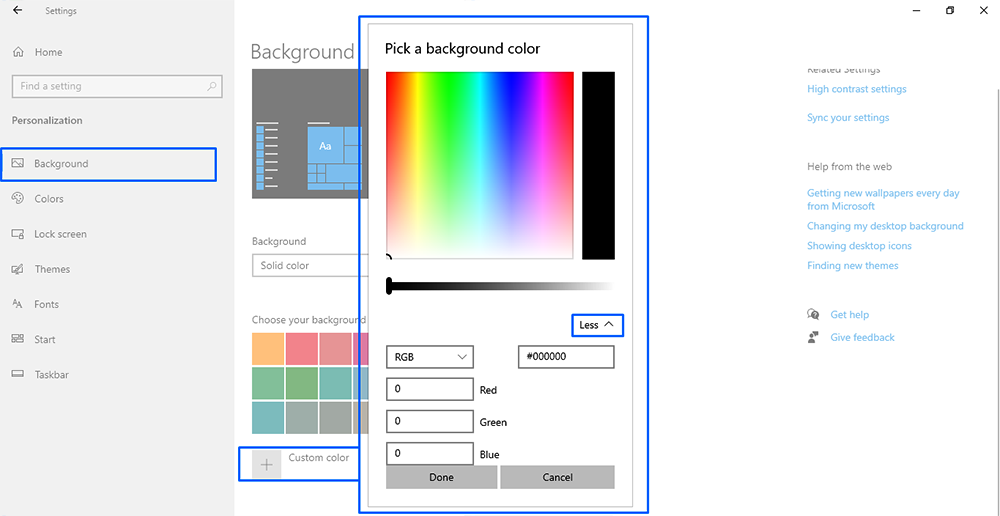Open the Fonts settings section
The height and width of the screenshot is (516, 1000).
point(46,304)
